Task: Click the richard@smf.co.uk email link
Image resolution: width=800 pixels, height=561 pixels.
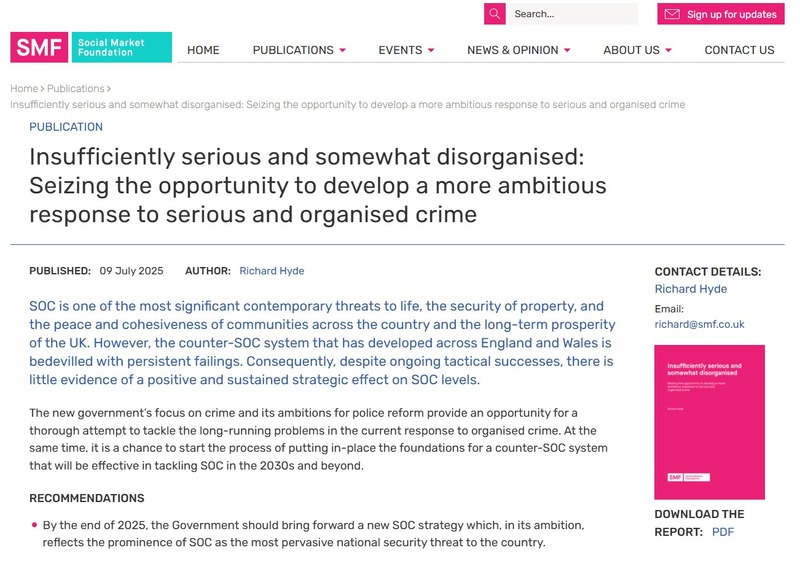Action: coord(699,324)
